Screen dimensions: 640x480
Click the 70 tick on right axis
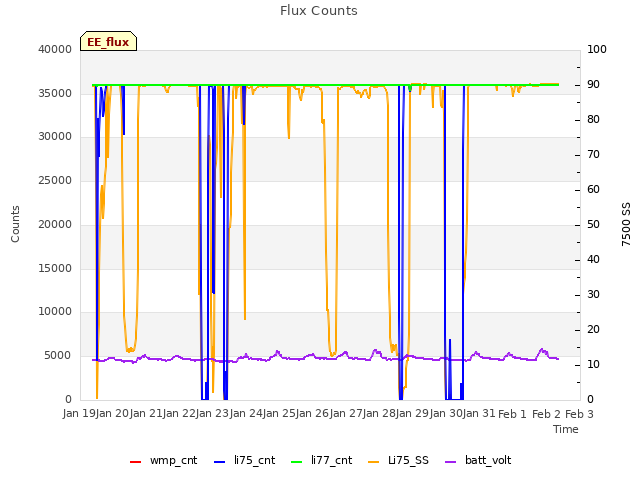[593, 155]
